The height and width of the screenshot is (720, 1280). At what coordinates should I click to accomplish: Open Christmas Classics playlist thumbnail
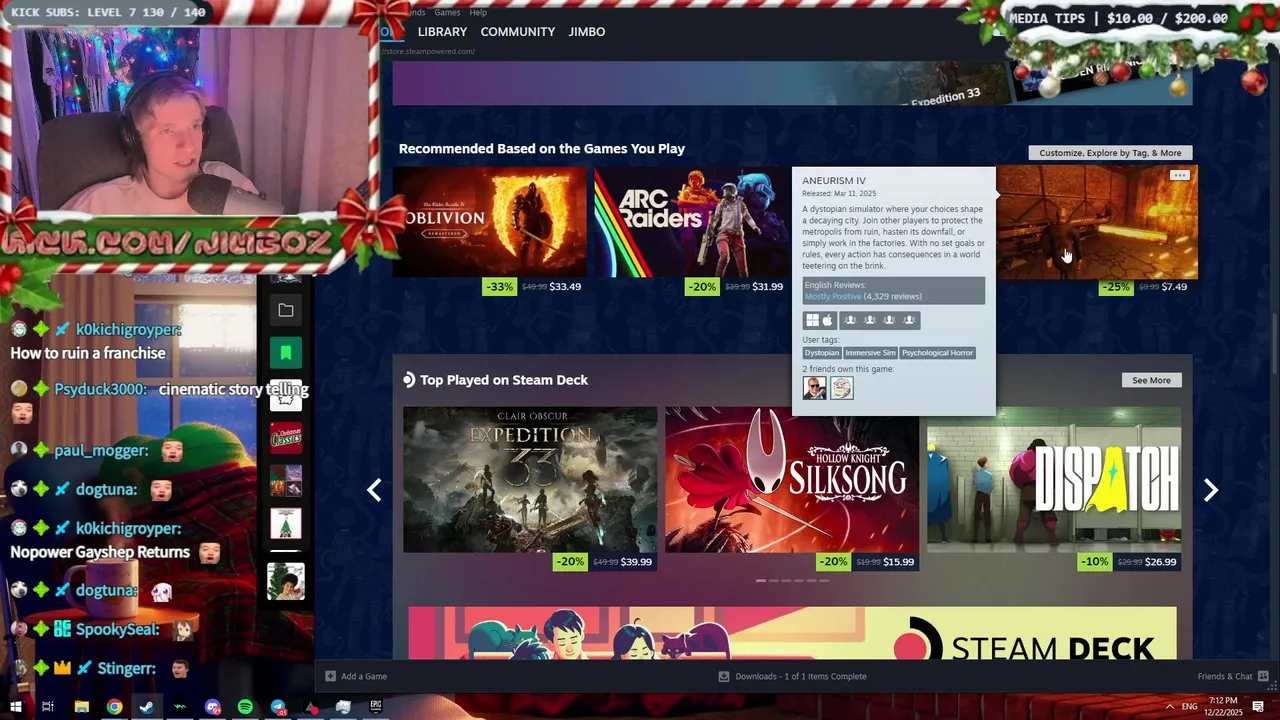pyautogui.click(x=286, y=438)
